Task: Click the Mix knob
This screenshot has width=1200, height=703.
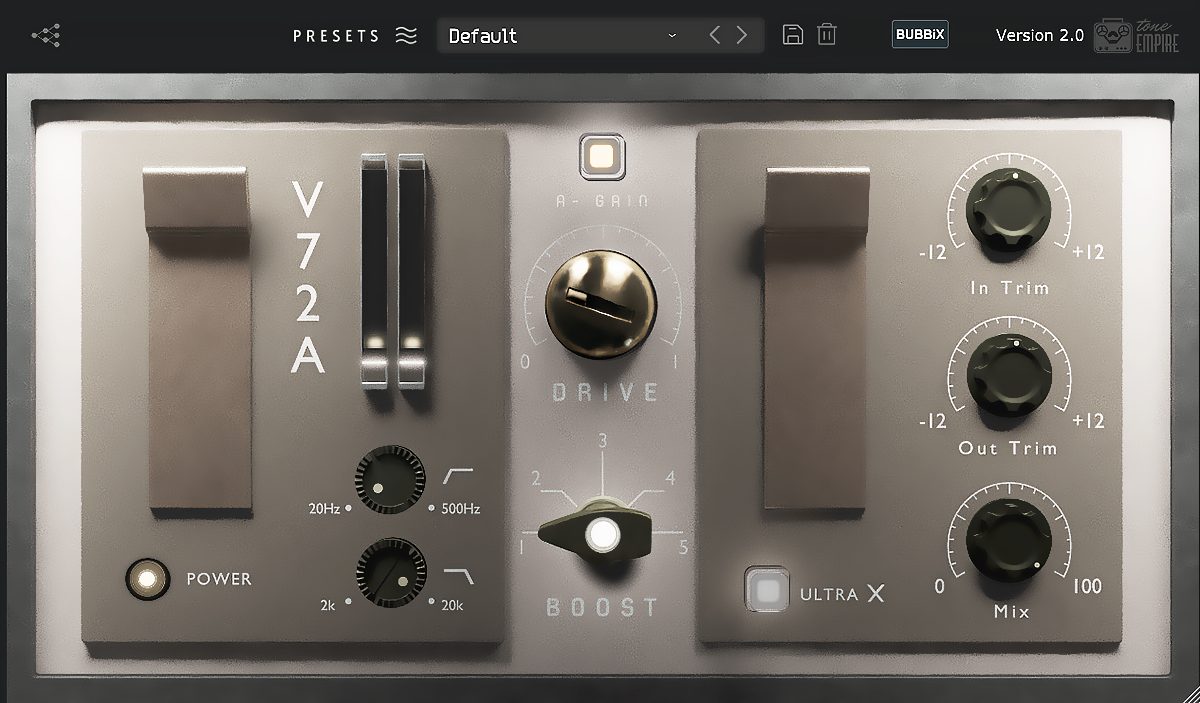Action: tap(1009, 540)
